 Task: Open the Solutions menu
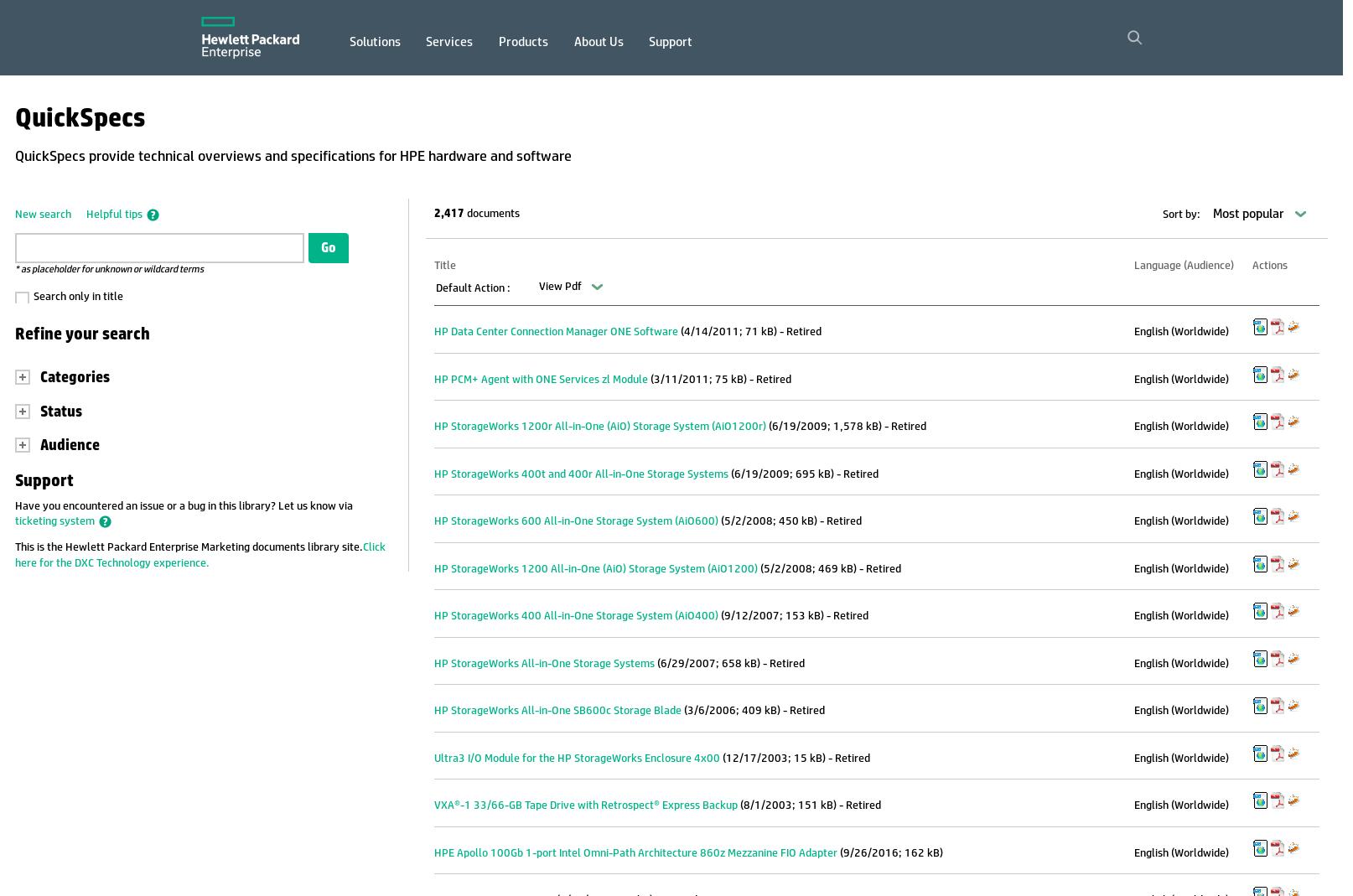click(375, 42)
